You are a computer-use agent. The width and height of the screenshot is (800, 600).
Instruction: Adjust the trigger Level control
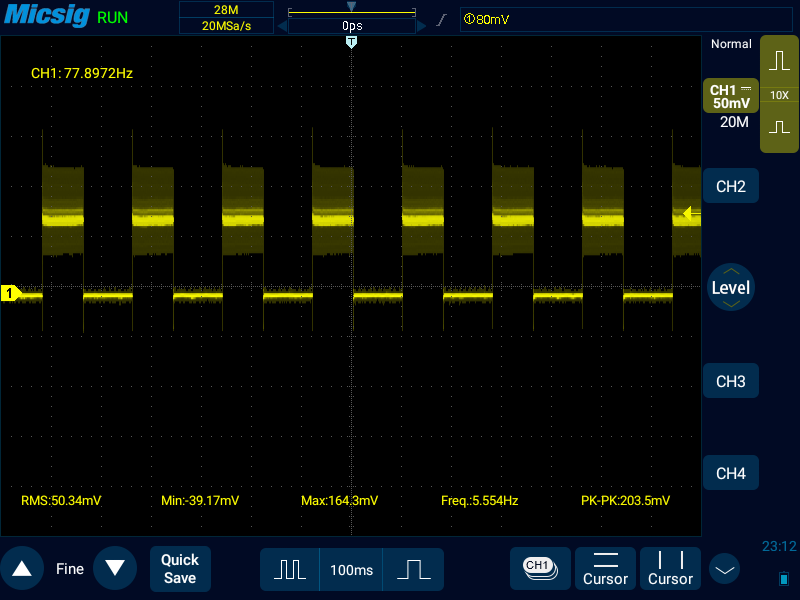tap(730, 288)
